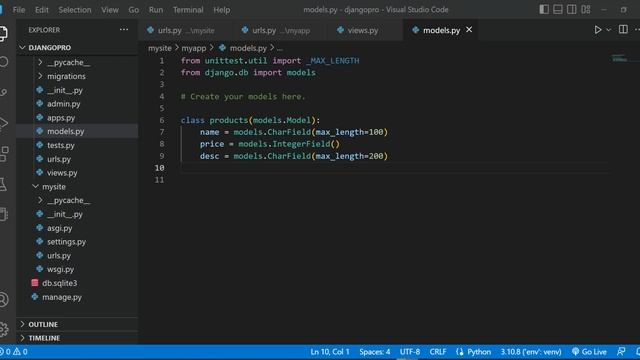The width and height of the screenshot is (640, 360).
Task: Open asgi.py in the explorer
Action: (x=78, y=228)
